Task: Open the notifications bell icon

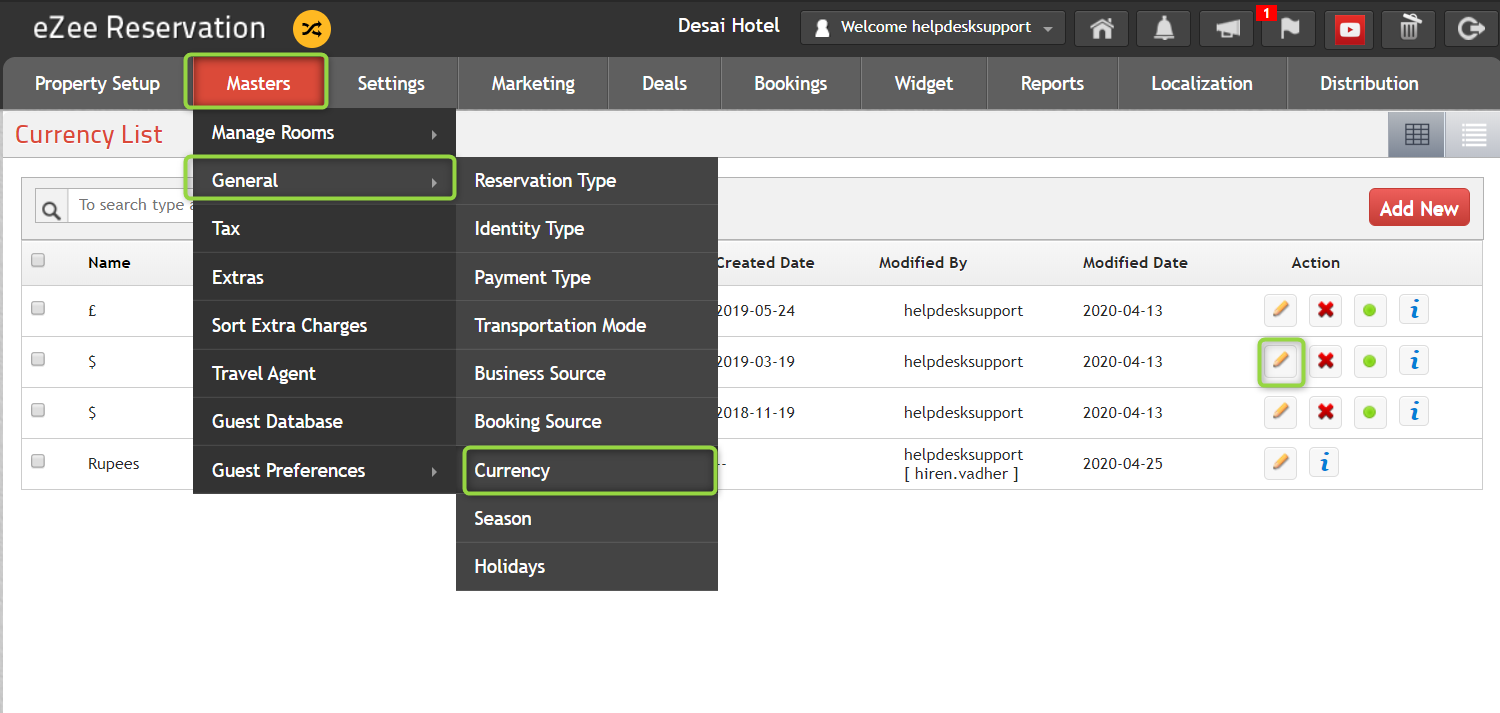Action: [x=1164, y=29]
